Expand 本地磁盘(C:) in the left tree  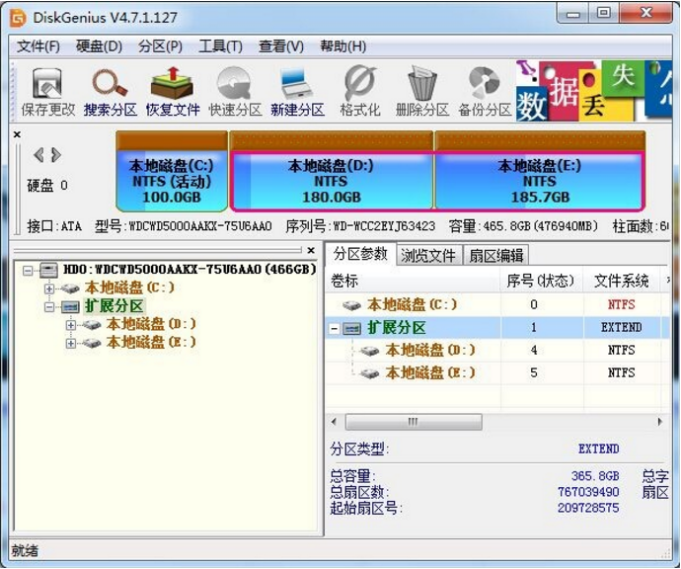tap(49, 288)
